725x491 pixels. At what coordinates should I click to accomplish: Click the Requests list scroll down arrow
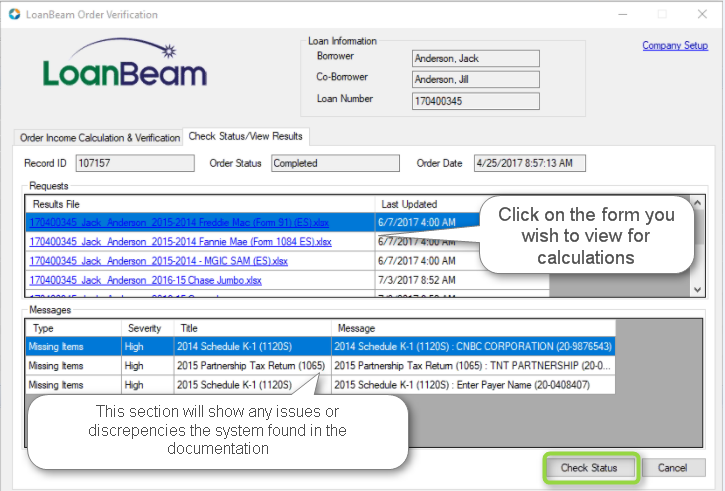[x=697, y=290]
